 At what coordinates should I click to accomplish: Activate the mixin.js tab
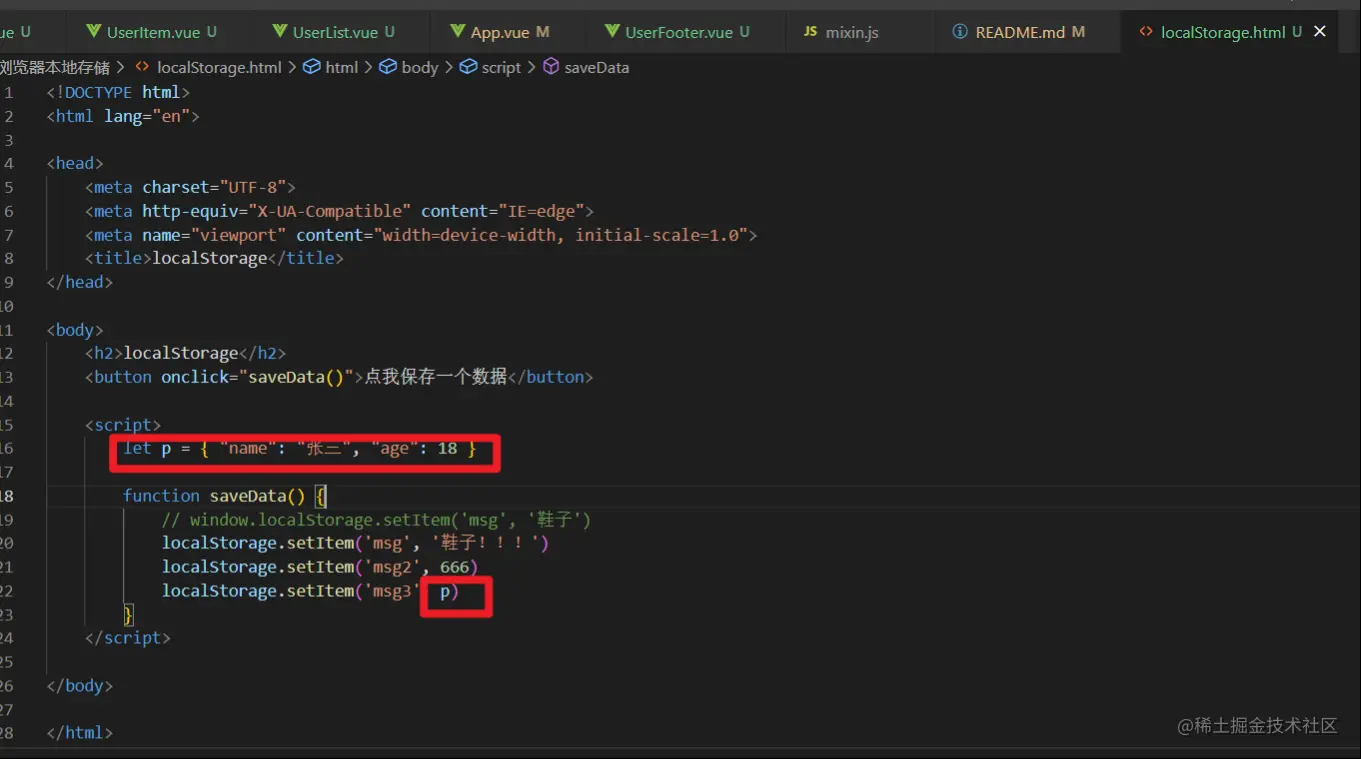[852, 32]
